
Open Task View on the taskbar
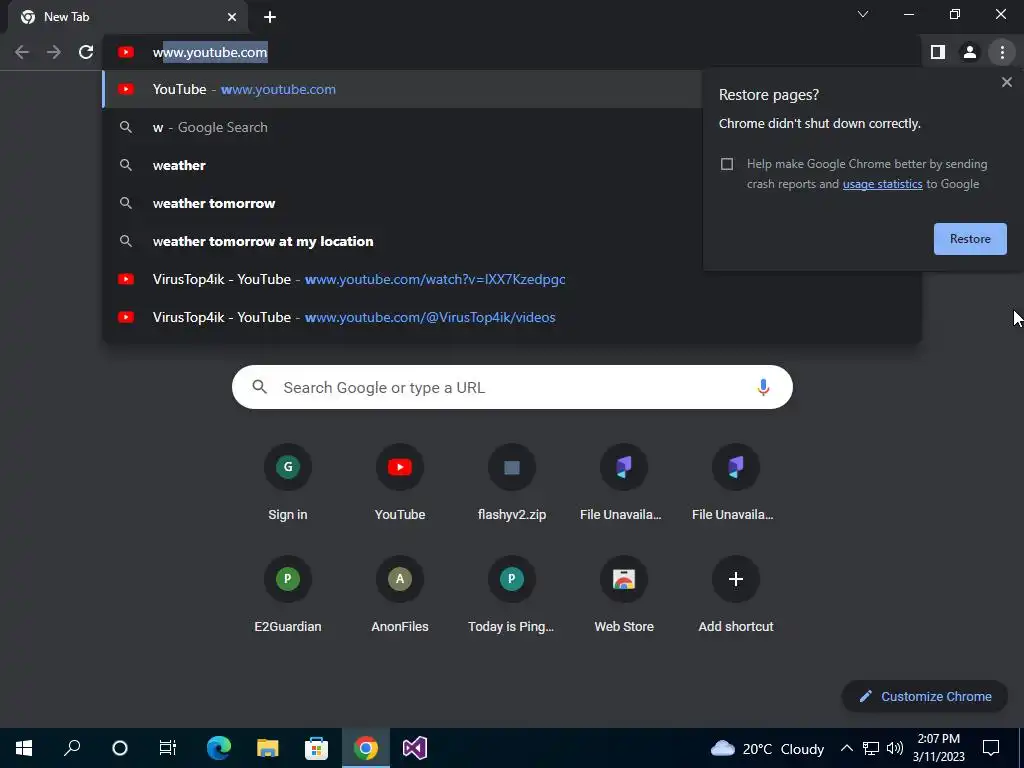pyautogui.click(x=168, y=748)
